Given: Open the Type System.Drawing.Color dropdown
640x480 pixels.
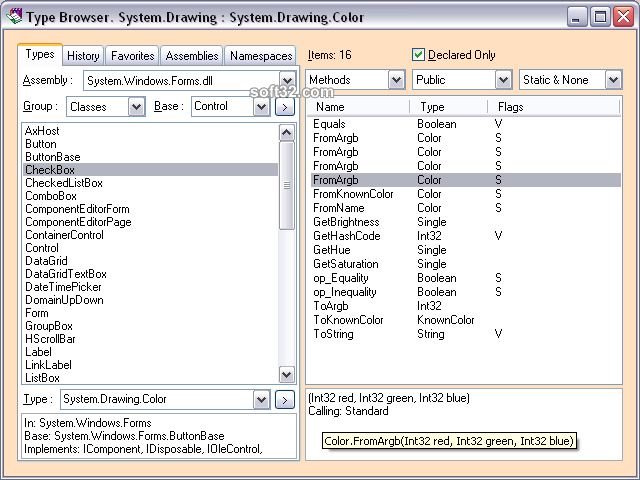Looking at the screenshot, I should (x=261, y=400).
